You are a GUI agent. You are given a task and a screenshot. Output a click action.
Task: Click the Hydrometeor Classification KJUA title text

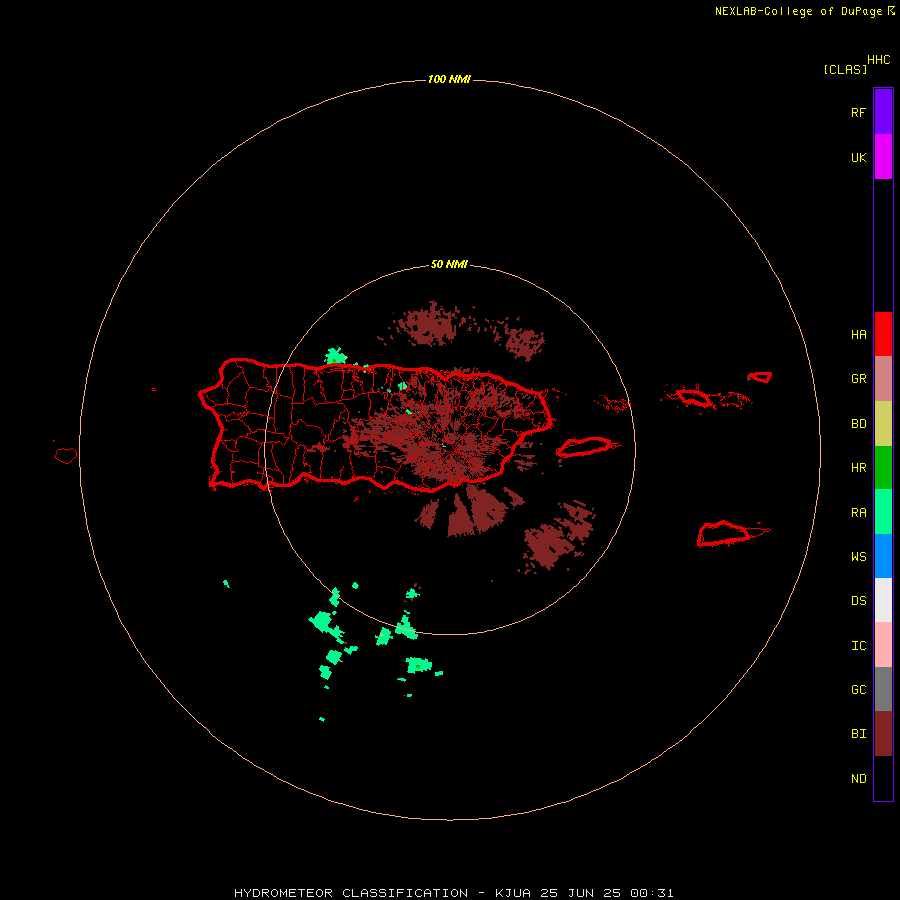pos(453,893)
